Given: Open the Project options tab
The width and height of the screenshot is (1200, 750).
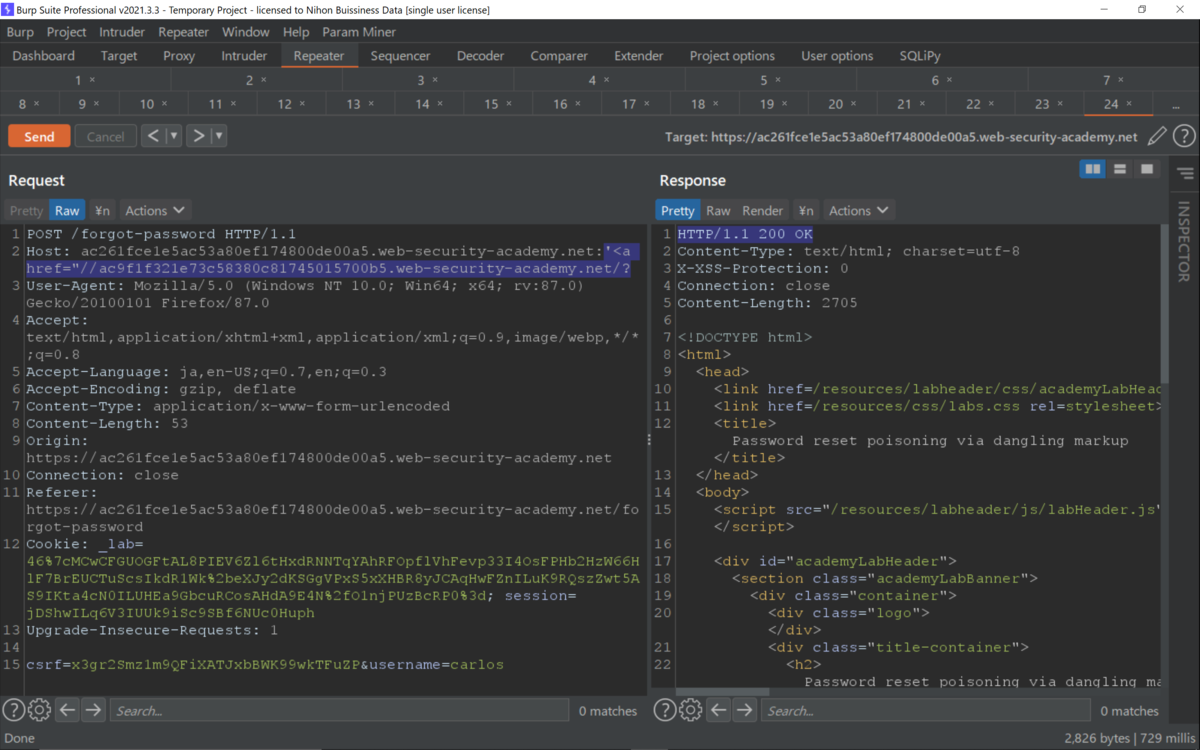Looking at the screenshot, I should 732,56.
